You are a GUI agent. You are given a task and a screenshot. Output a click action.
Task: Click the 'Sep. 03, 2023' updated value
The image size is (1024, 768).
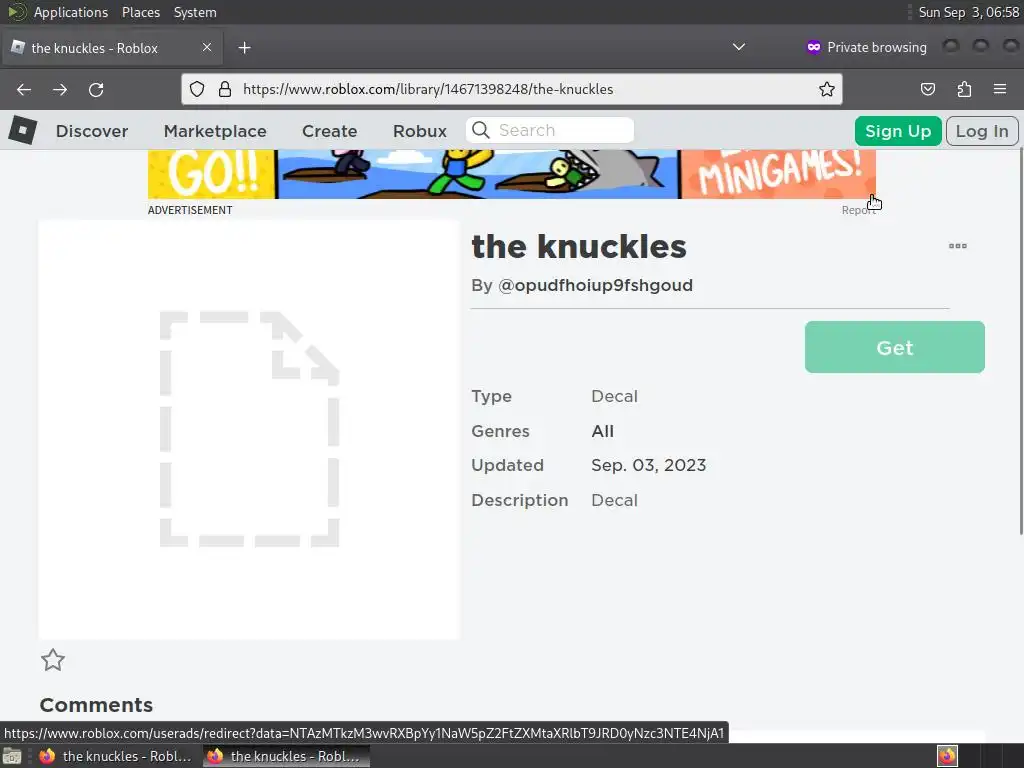click(x=648, y=465)
